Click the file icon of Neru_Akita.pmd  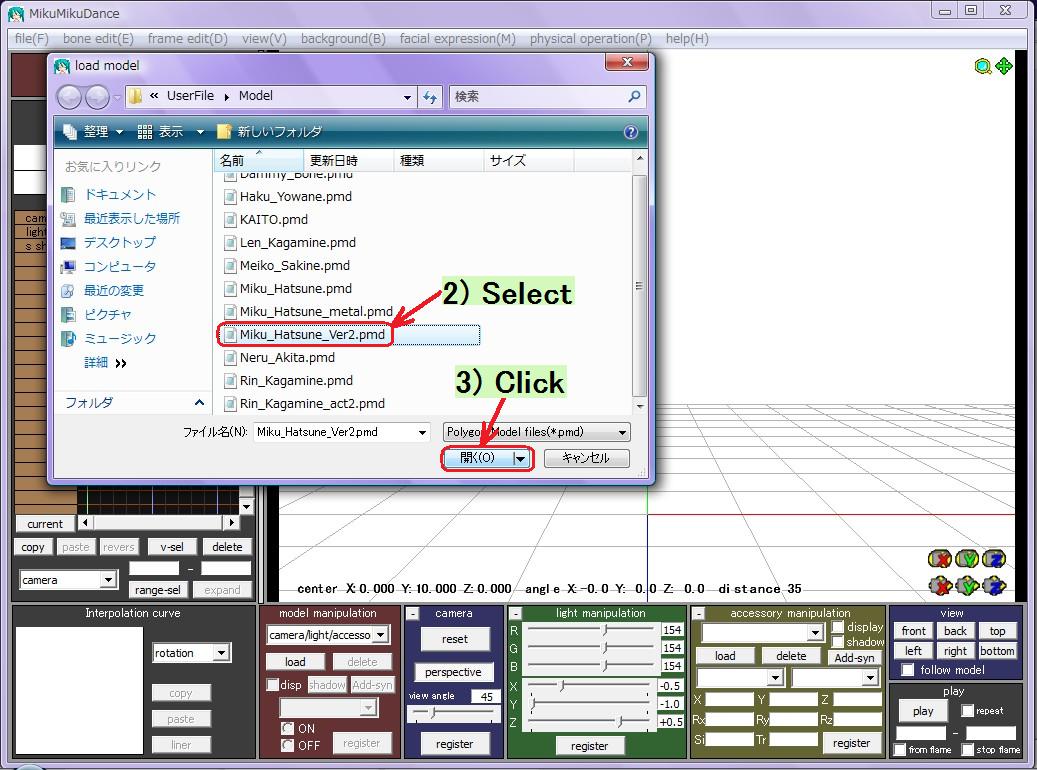coord(229,358)
